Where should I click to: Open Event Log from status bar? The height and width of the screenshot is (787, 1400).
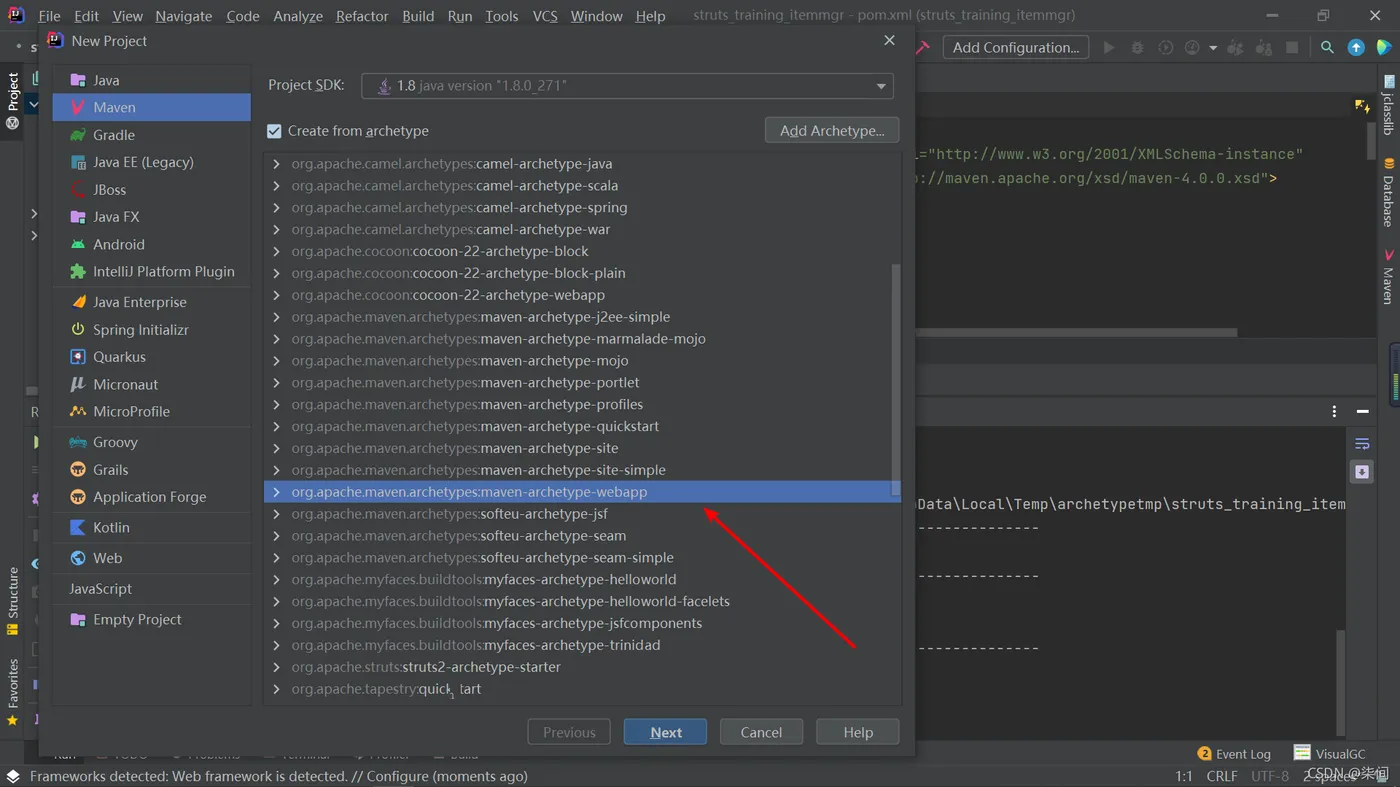[x=1234, y=754]
